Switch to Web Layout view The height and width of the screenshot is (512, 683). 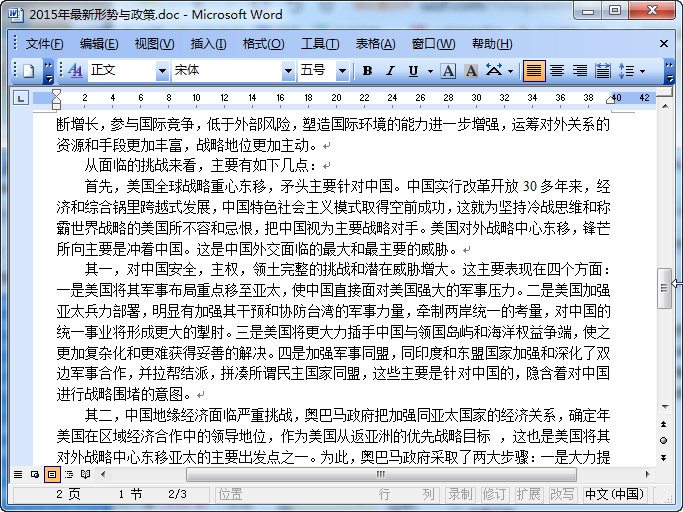35,474
